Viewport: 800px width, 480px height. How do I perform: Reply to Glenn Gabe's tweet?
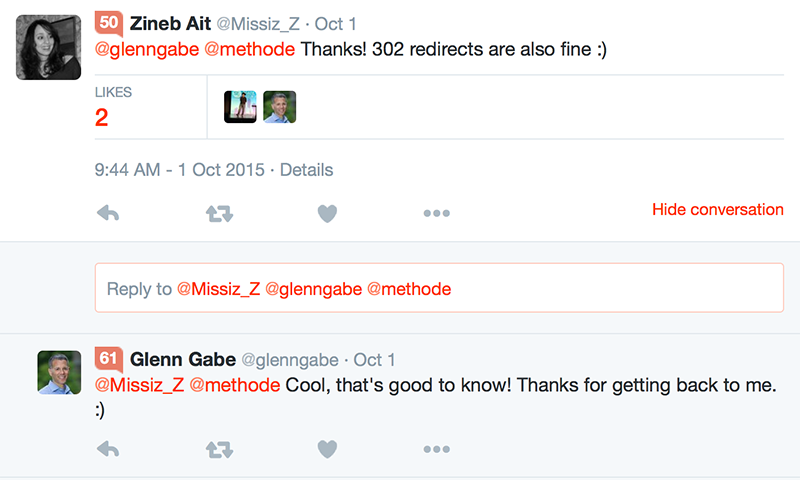(108, 449)
